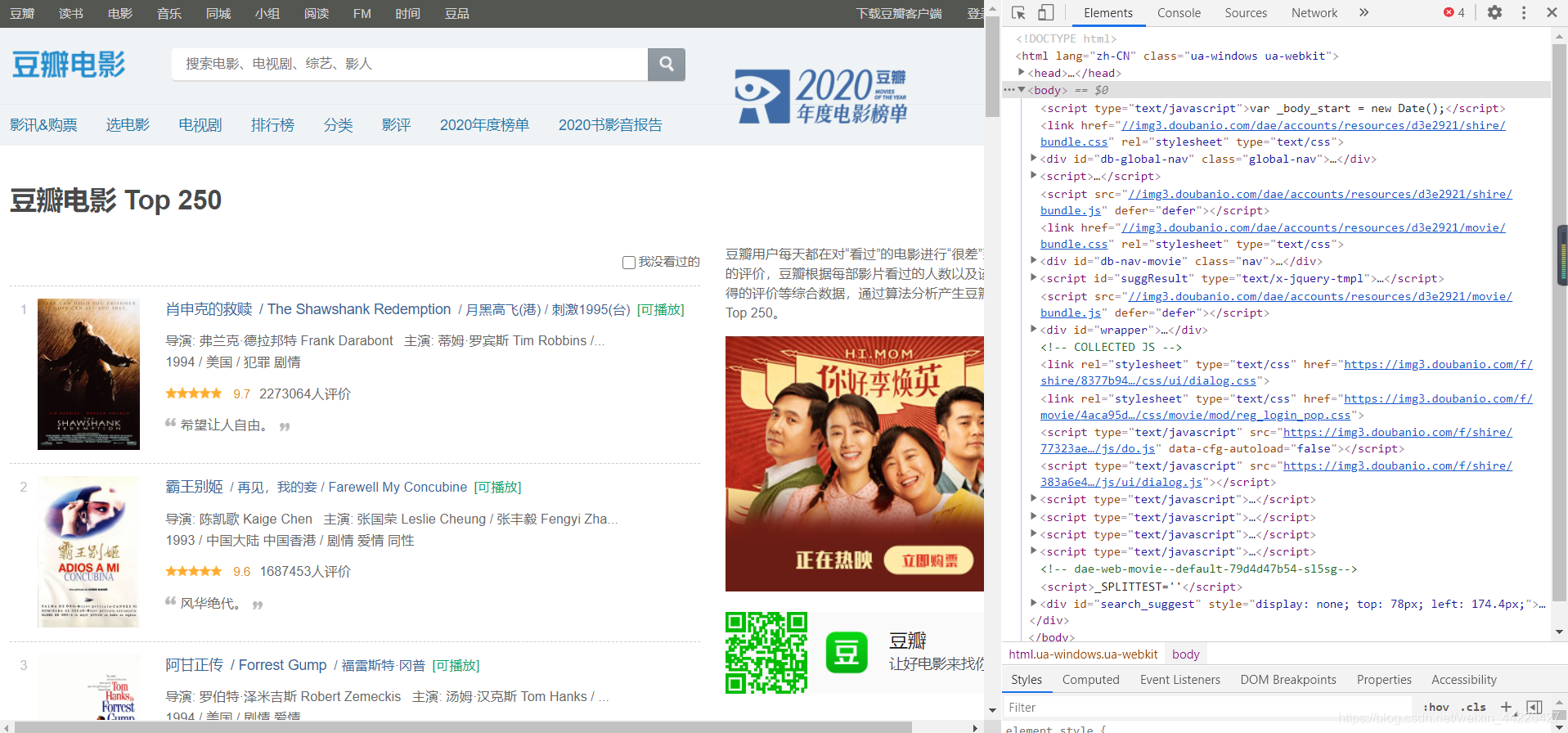Screen dimensions: 1568x733
Task: Toggle the .cls class editor button
Action: point(1475,707)
